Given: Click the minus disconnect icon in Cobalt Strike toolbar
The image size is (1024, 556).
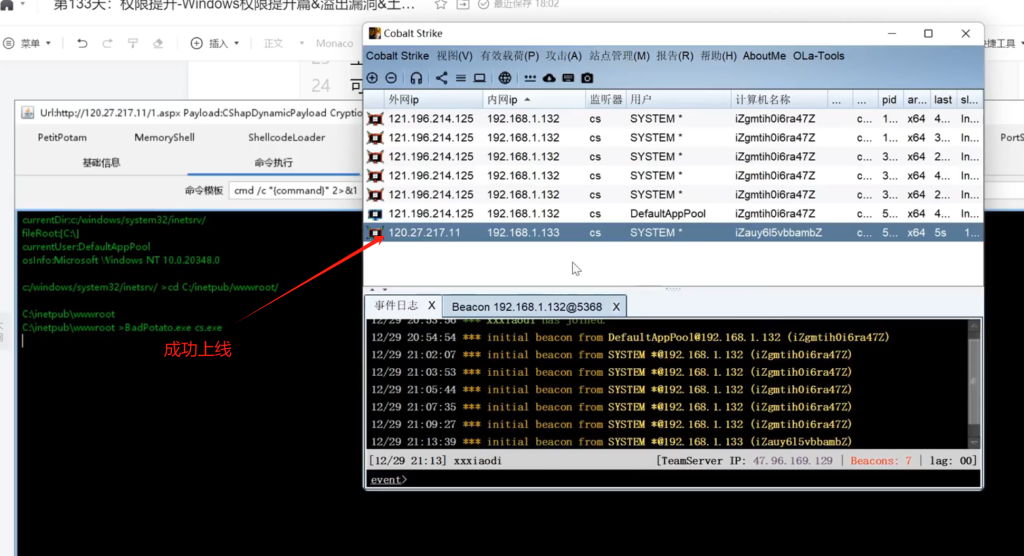Looking at the screenshot, I should pos(391,78).
